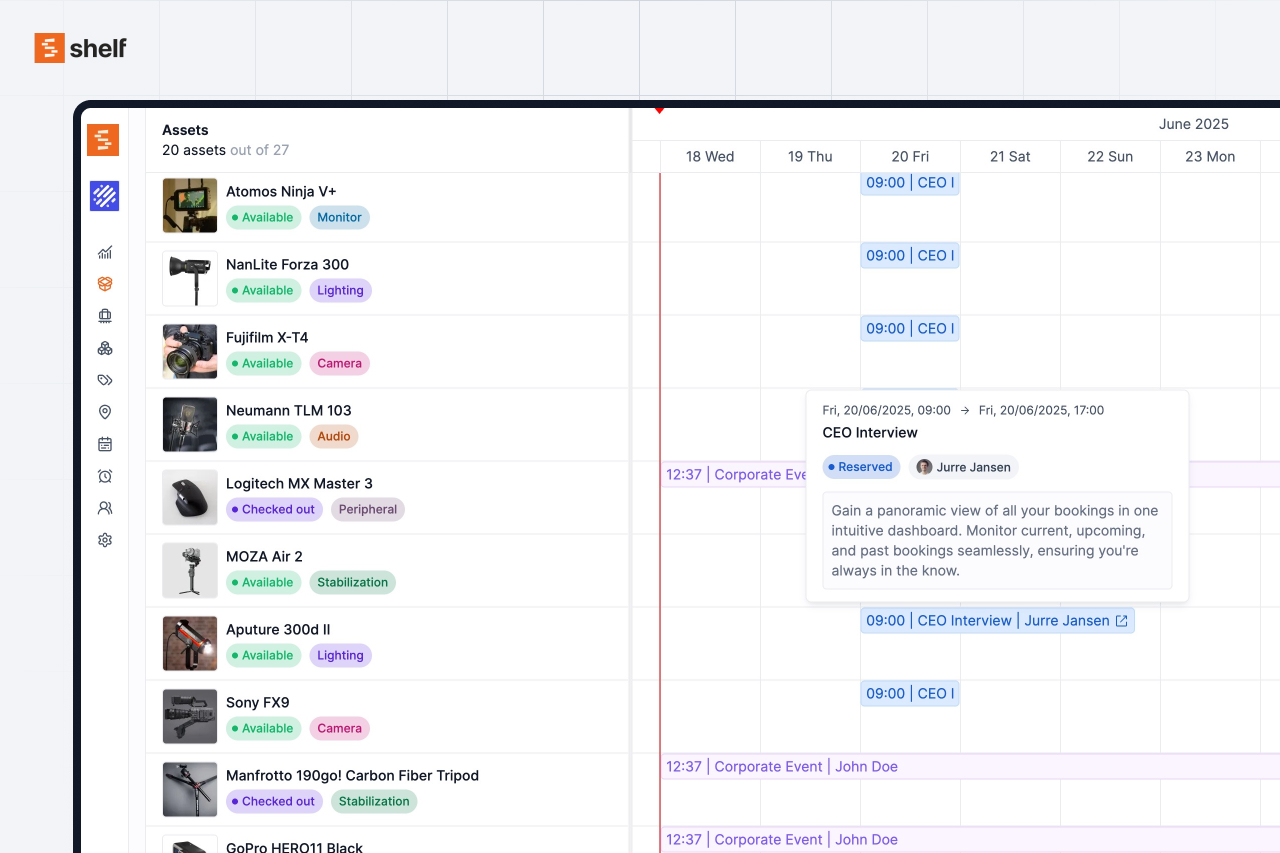The width and height of the screenshot is (1280, 853).
Task: Click the Shelf logo in the top-left corner
Action: [80, 47]
